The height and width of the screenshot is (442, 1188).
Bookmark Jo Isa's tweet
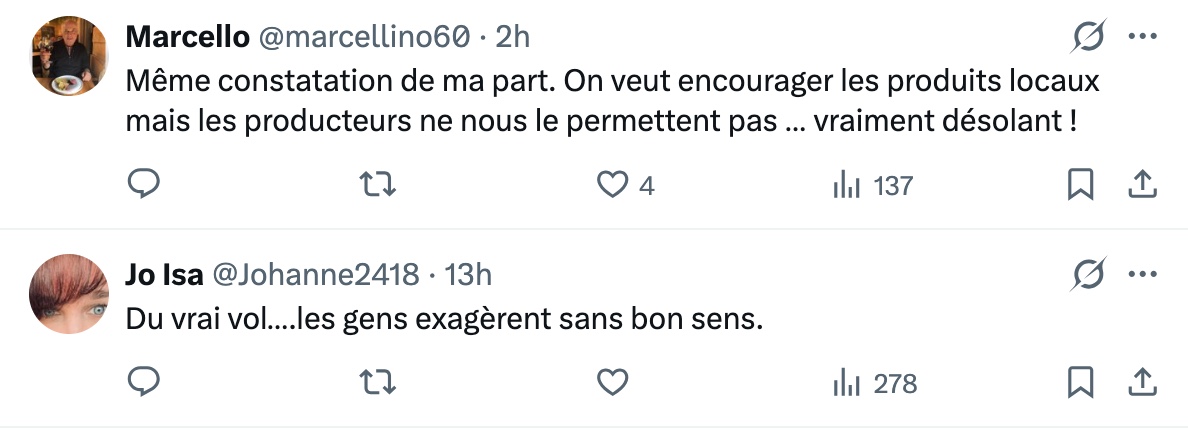pyautogui.click(x=1080, y=382)
